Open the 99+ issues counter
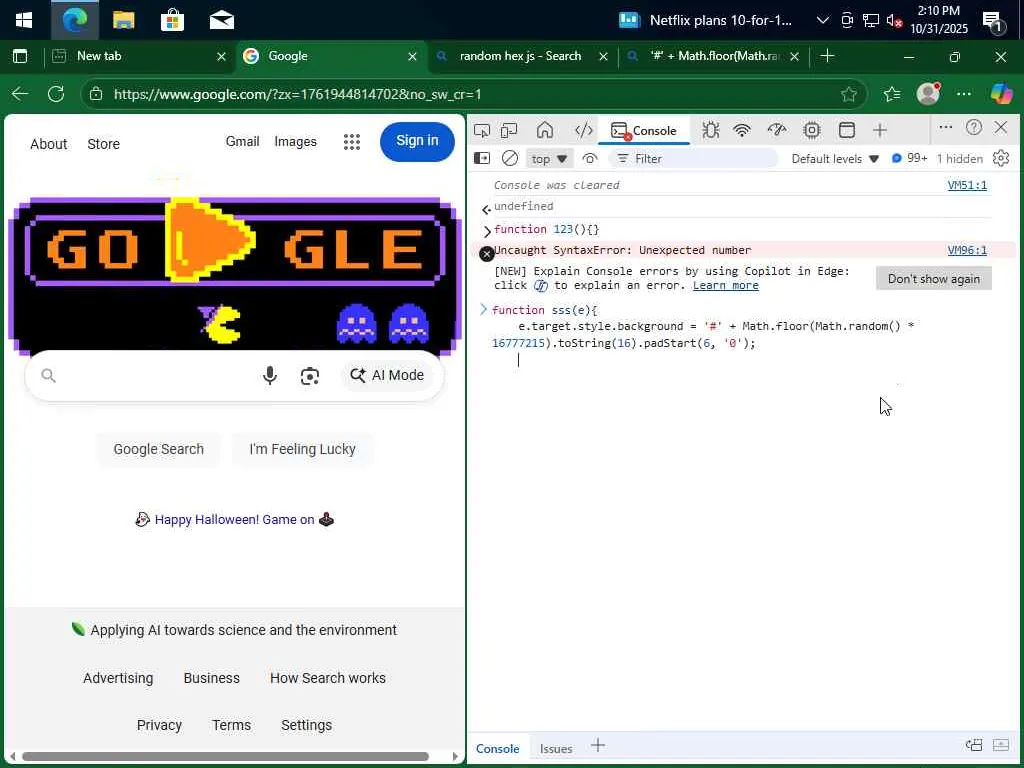This screenshot has height=768, width=1024. tap(910, 158)
